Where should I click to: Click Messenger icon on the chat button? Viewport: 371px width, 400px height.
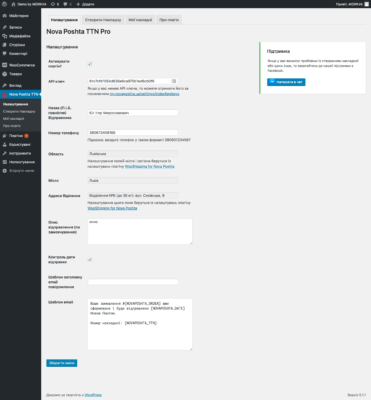[272, 82]
